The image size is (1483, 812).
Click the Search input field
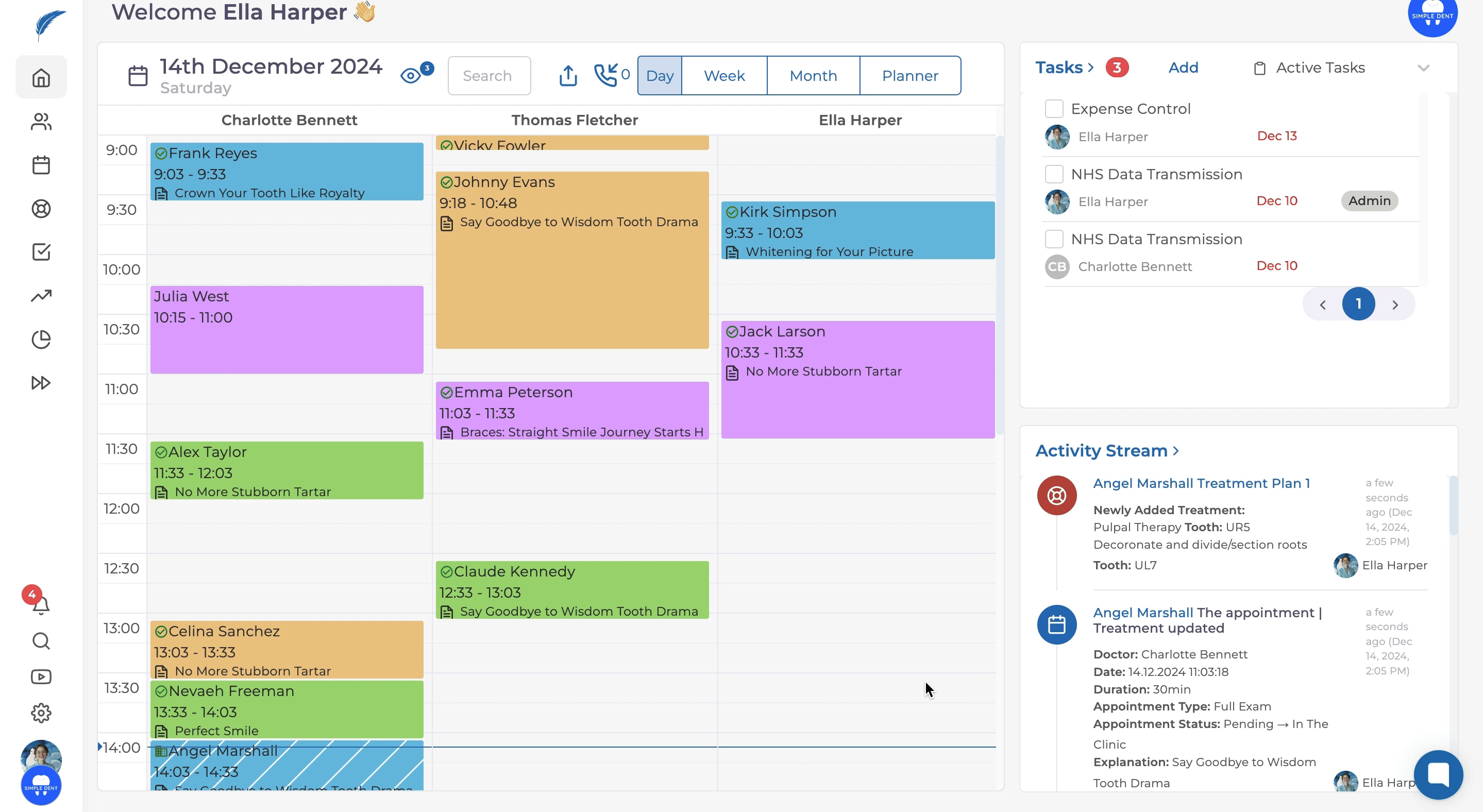(x=489, y=75)
